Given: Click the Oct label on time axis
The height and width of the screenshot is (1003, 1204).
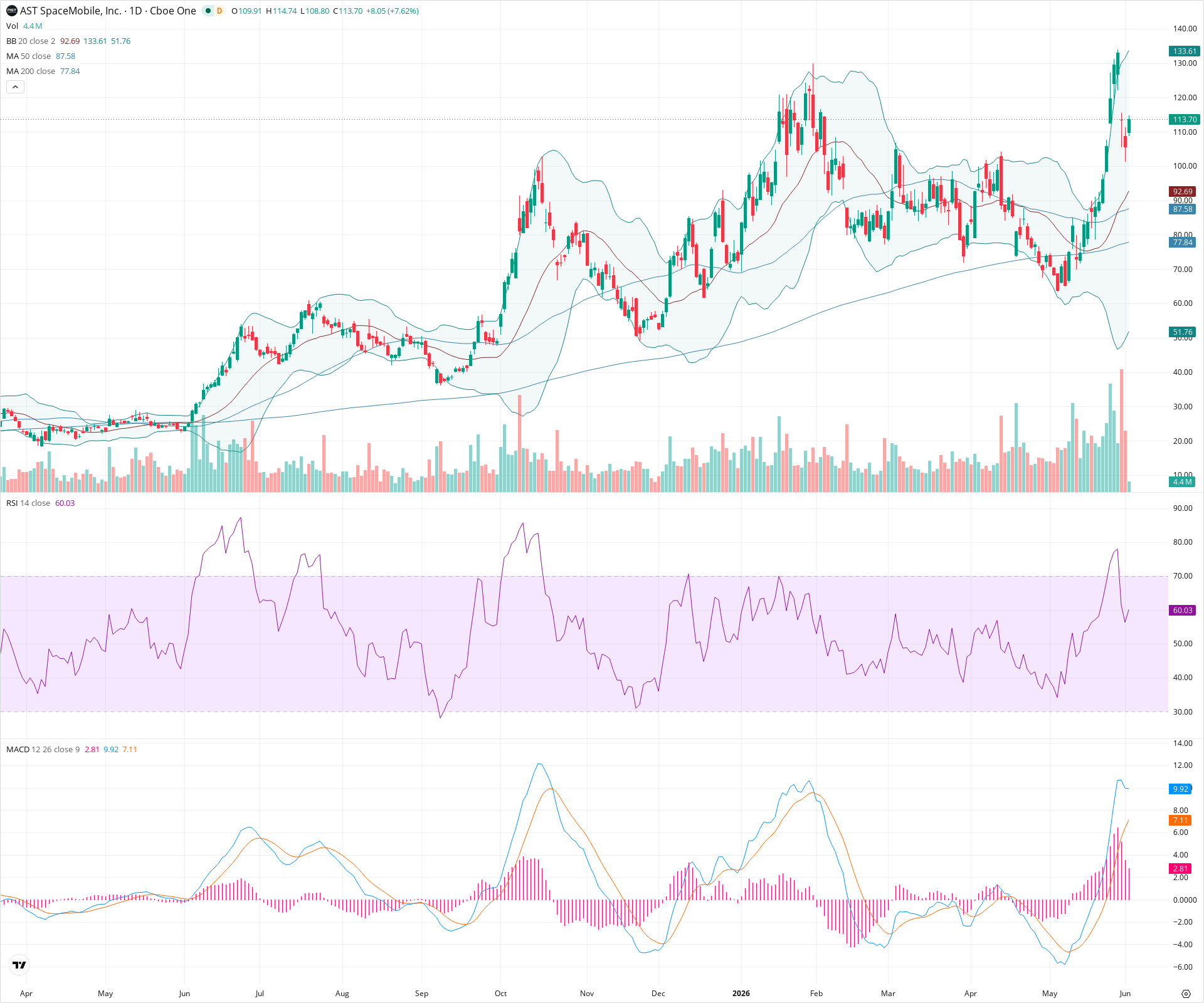Looking at the screenshot, I should tap(501, 994).
